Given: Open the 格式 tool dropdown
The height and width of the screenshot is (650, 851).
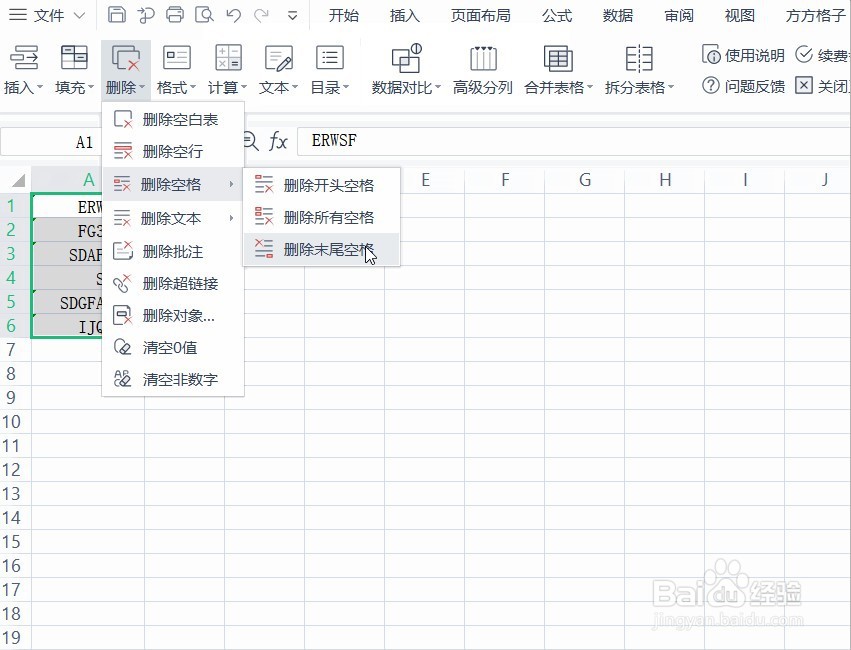Looking at the screenshot, I should [176, 70].
